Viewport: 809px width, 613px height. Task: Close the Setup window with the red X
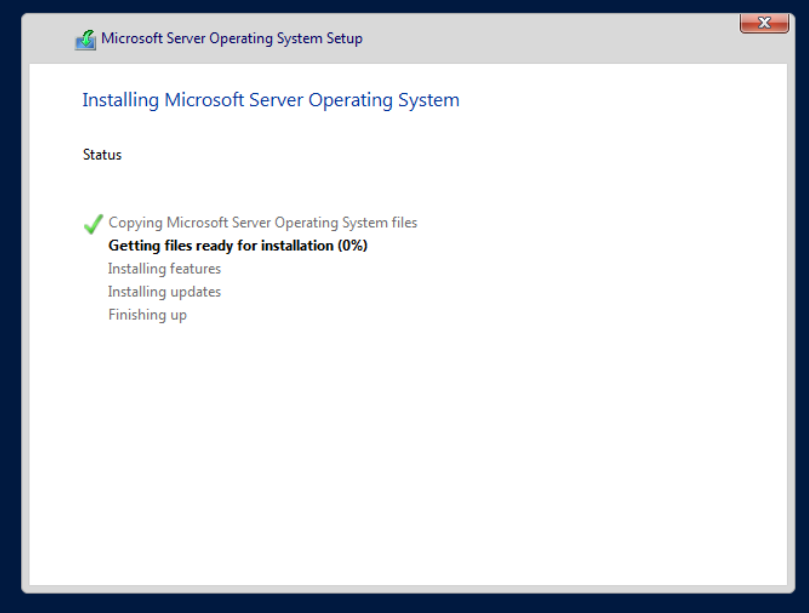[764, 23]
